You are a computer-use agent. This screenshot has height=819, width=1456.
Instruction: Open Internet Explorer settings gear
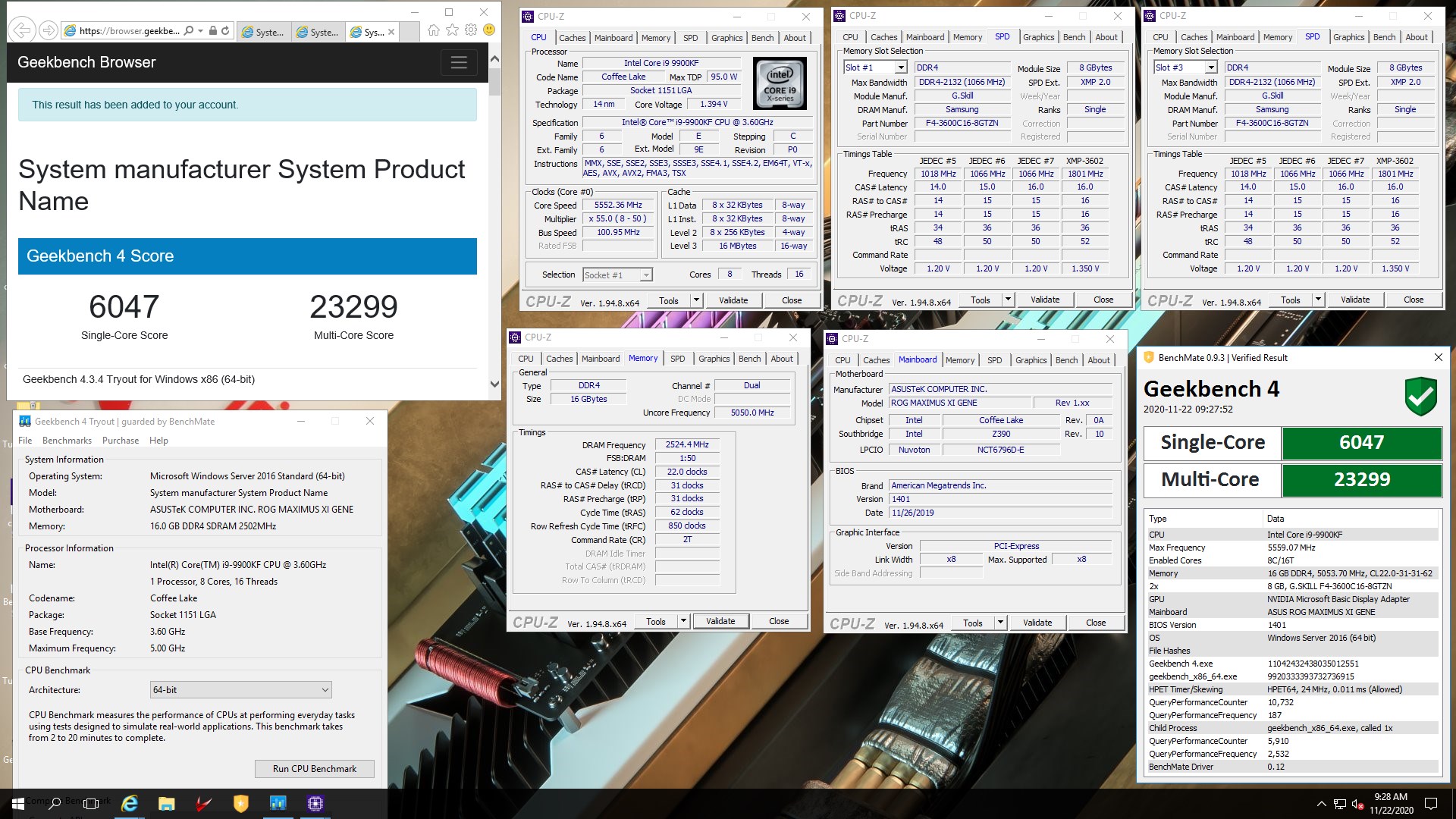click(x=471, y=30)
